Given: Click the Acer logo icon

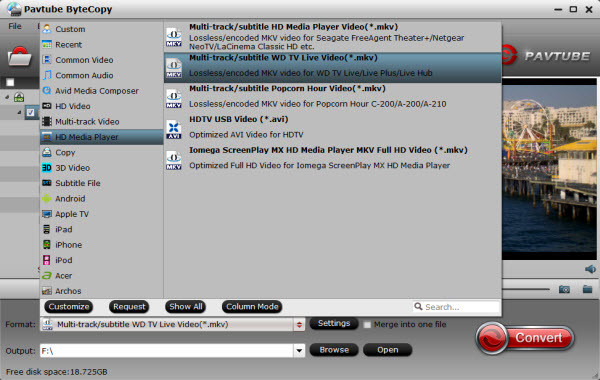Looking at the screenshot, I should [x=47, y=276].
